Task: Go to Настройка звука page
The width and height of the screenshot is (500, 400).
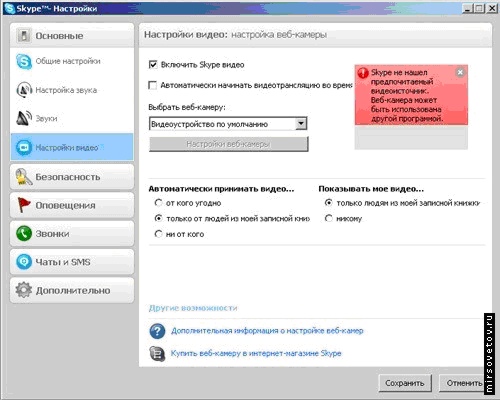Action: tap(72, 90)
